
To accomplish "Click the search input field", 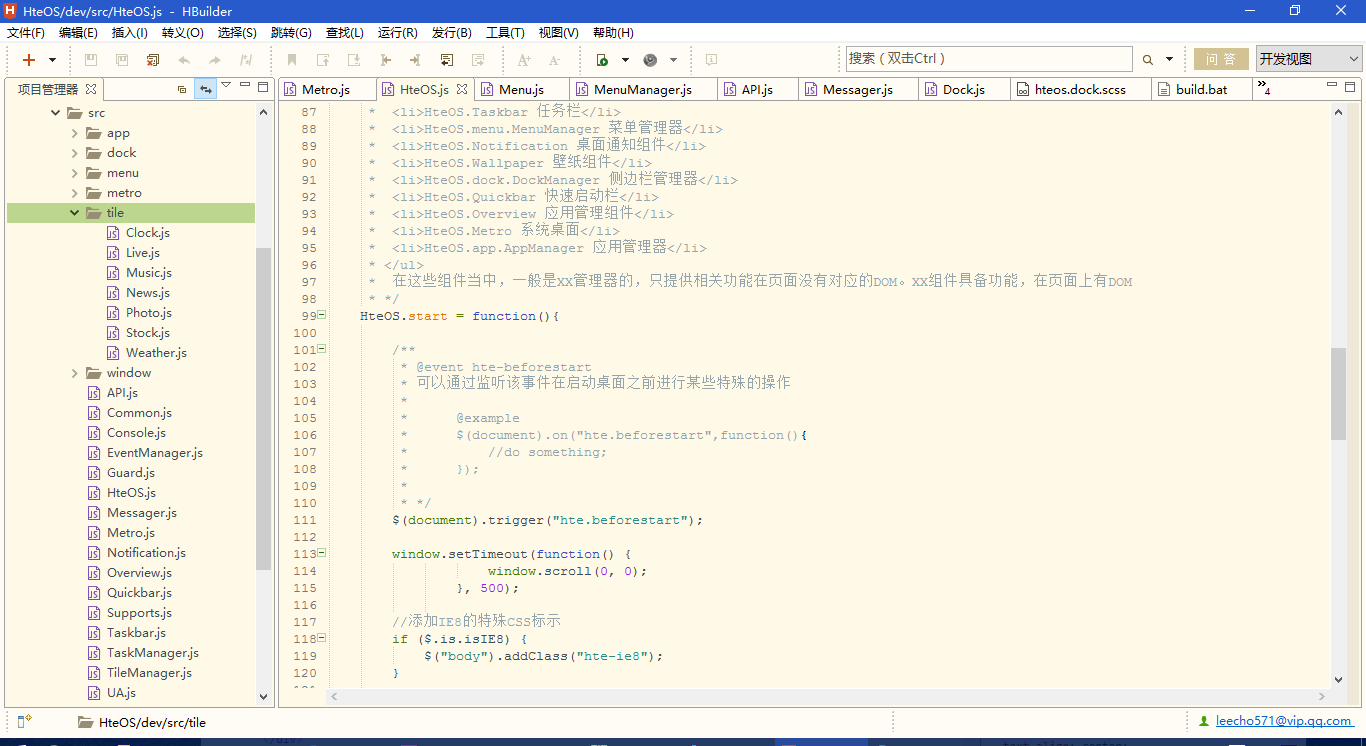I will point(988,59).
